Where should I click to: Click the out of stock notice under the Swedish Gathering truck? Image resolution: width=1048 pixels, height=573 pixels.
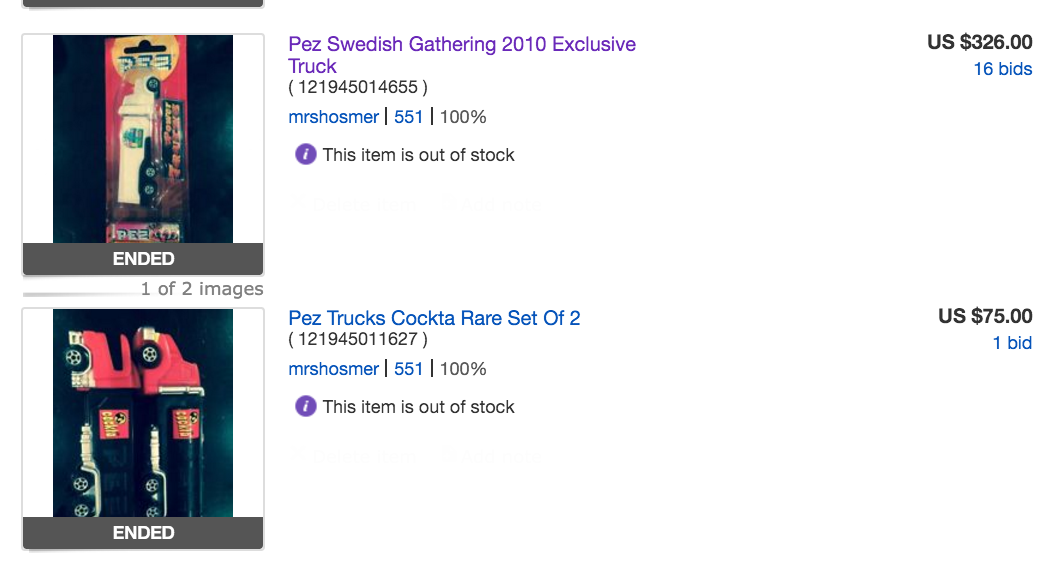point(418,155)
